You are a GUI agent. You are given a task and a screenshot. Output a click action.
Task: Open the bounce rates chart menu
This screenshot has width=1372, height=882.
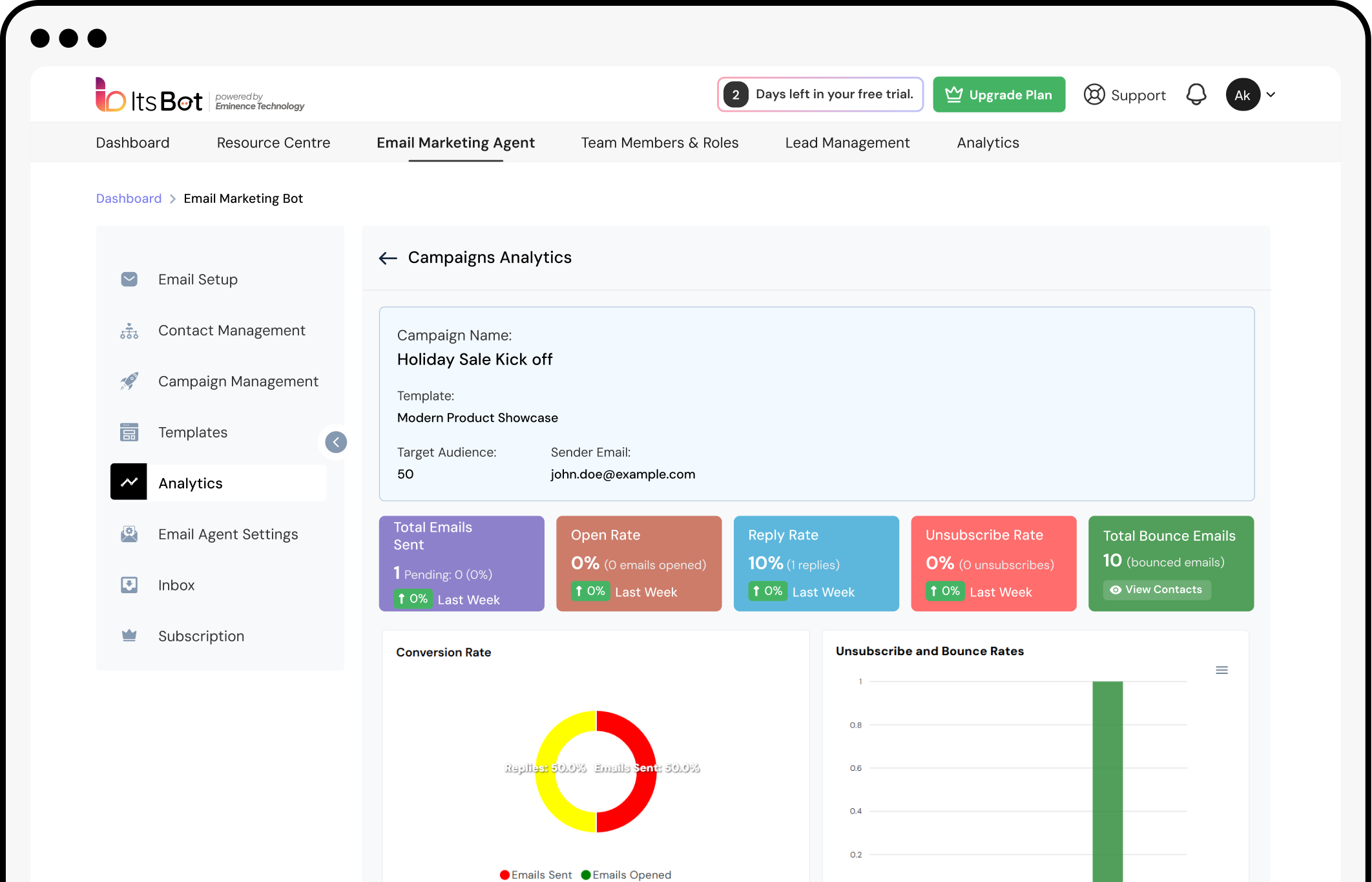[1221, 670]
